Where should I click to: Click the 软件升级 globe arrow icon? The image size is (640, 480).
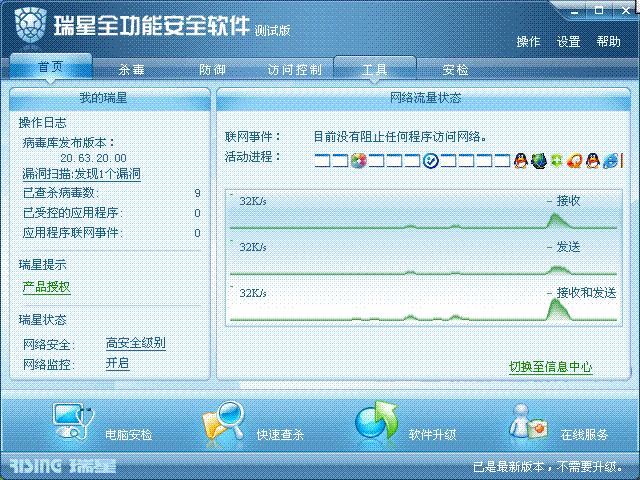coord(376,420)
